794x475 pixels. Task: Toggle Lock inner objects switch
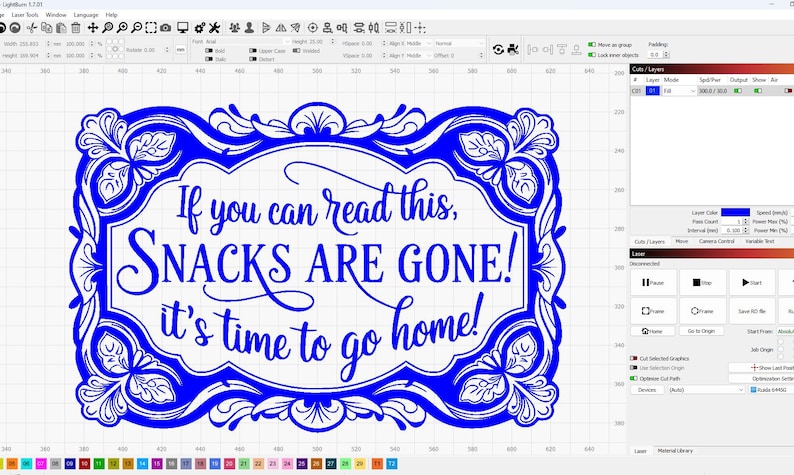[x=591, y=55]
